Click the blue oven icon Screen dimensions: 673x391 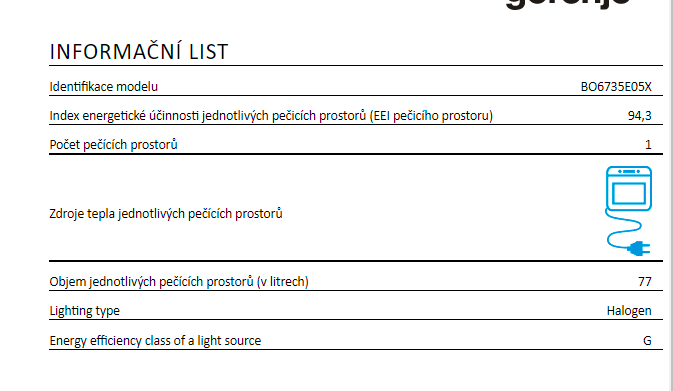[x=629, y=189]
